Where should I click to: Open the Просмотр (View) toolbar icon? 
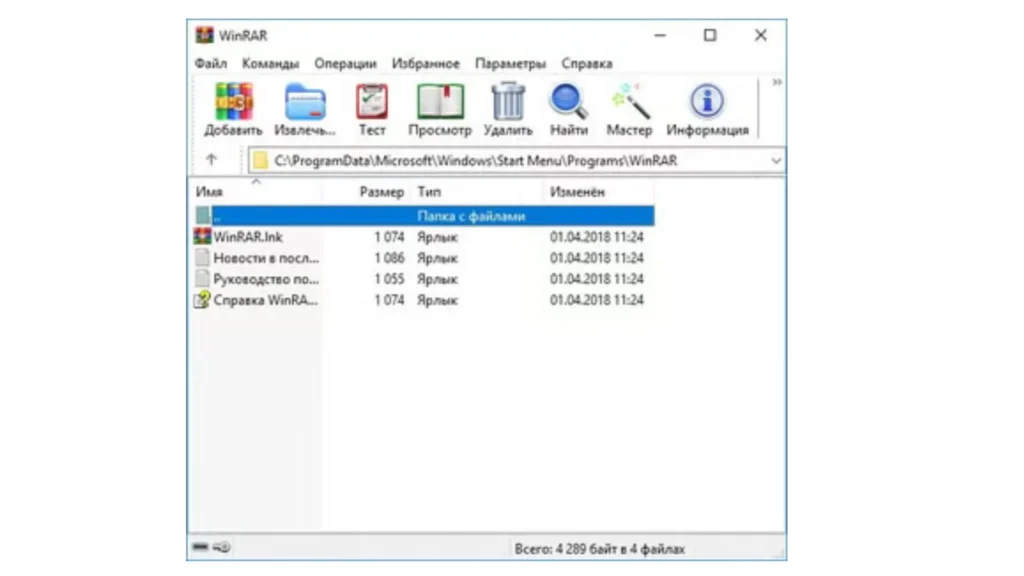coord(439,102)
